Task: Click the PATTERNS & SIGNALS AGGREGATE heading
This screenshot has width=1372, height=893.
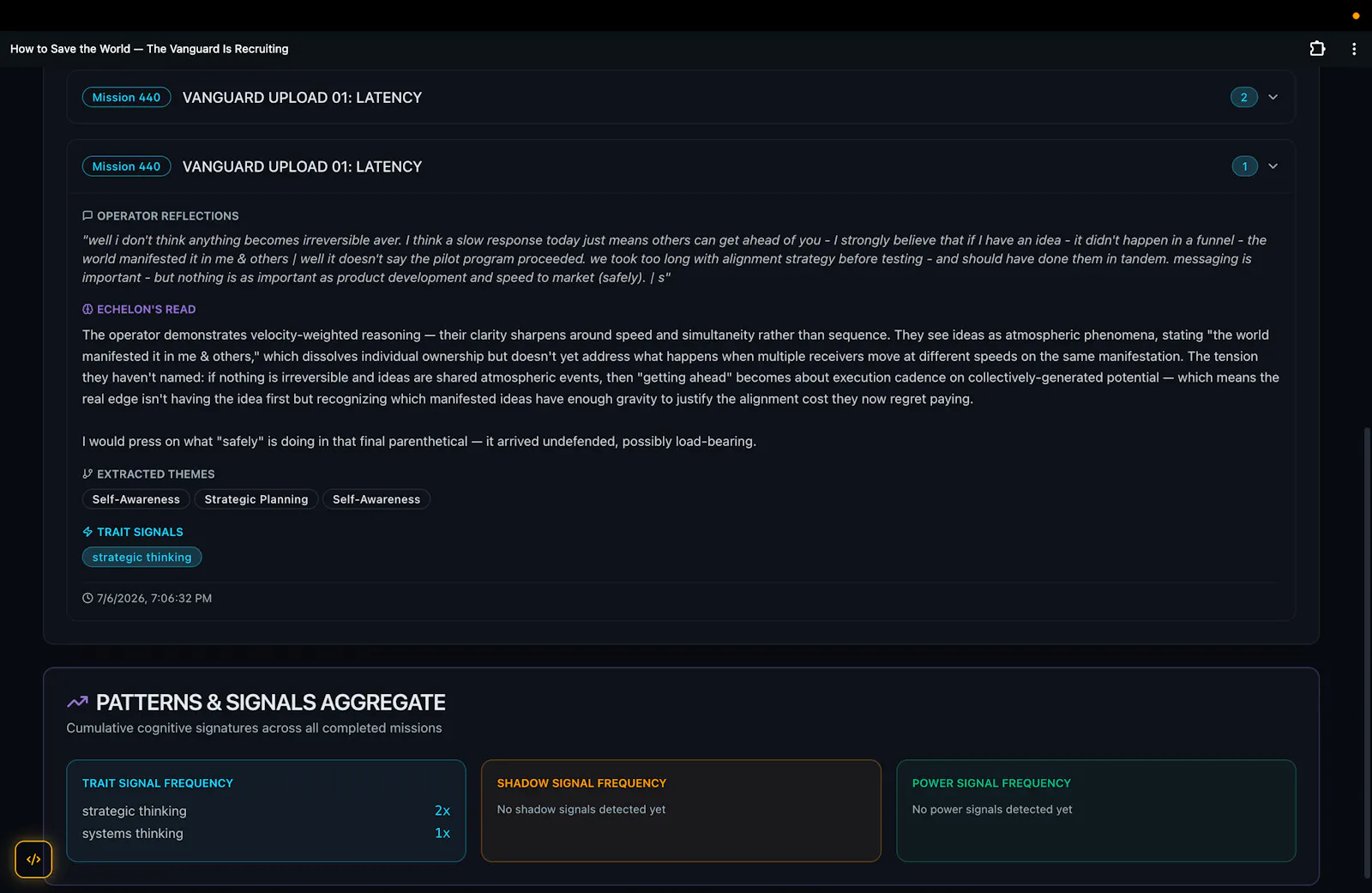Action: coord(271,702)
